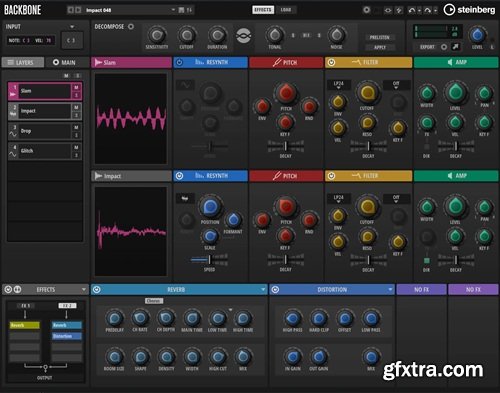Open Impact layer LP24 filter type dropdown
The height and width of the screenshot is (393, 500).
[339, 199]
